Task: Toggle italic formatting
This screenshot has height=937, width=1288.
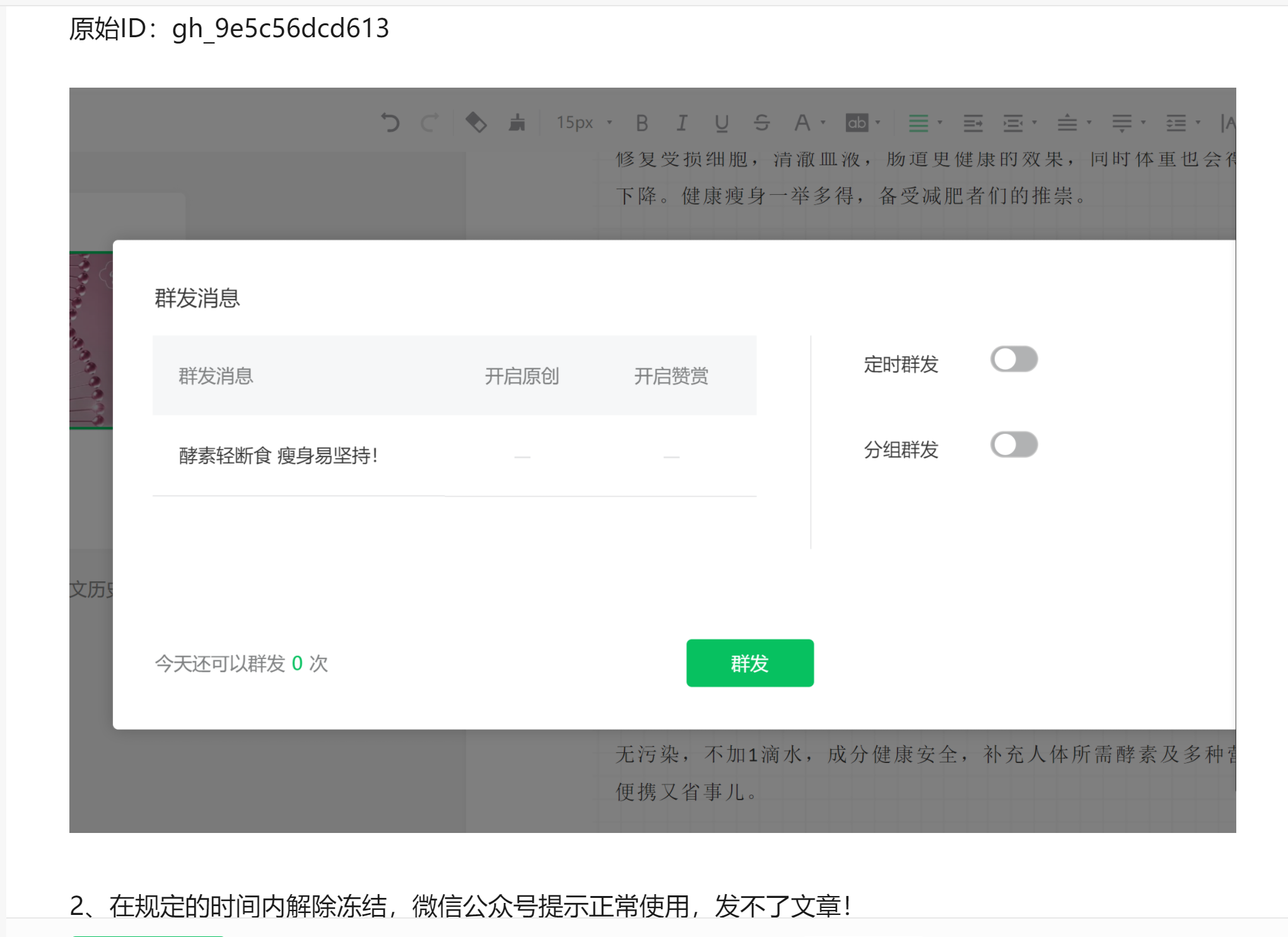Action: point(681,123)
